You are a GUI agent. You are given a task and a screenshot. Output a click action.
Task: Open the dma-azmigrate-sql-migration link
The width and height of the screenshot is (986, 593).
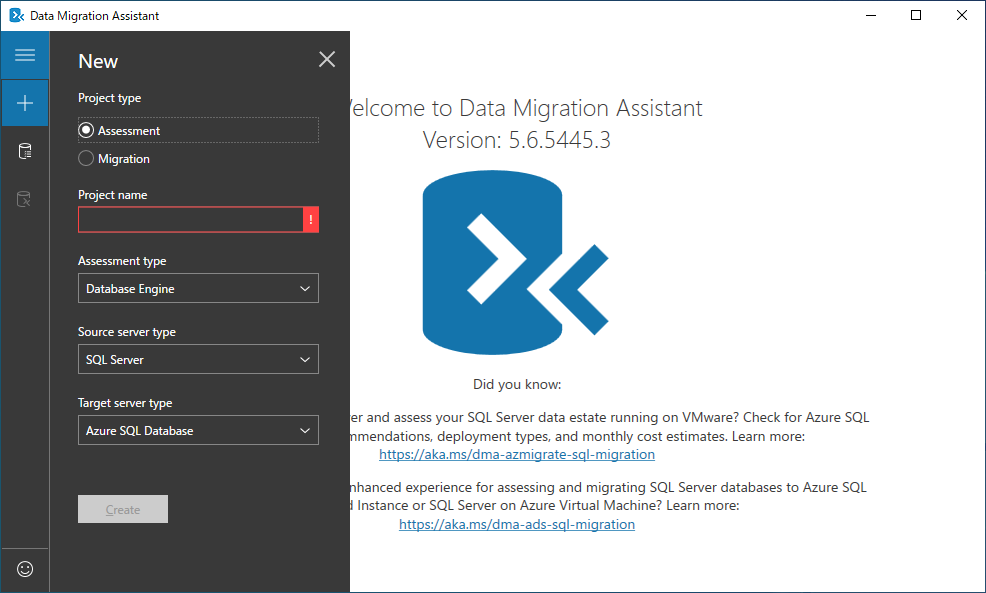[517, 455]
